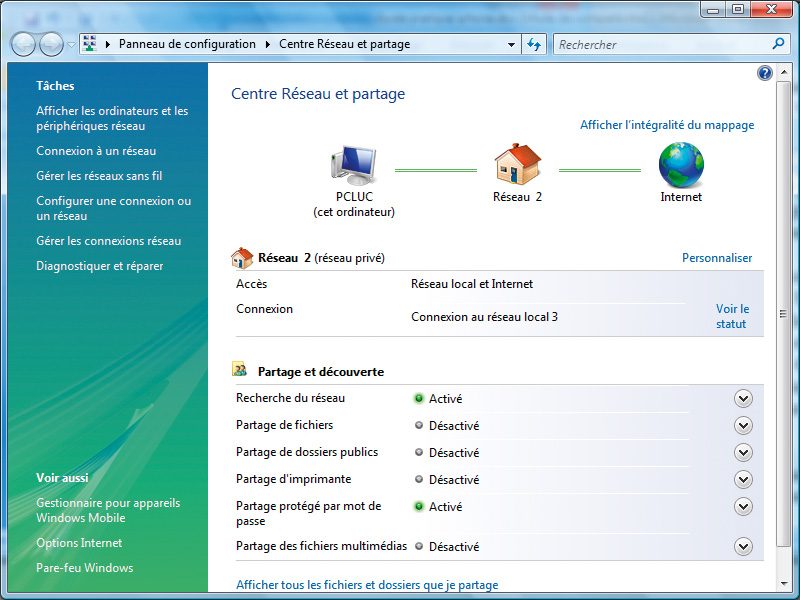The width and height of the screenshot is (800, 600).
Task: Select 'Panneau de configuration' breadcrumb
Action: click(x=187, y=44)
